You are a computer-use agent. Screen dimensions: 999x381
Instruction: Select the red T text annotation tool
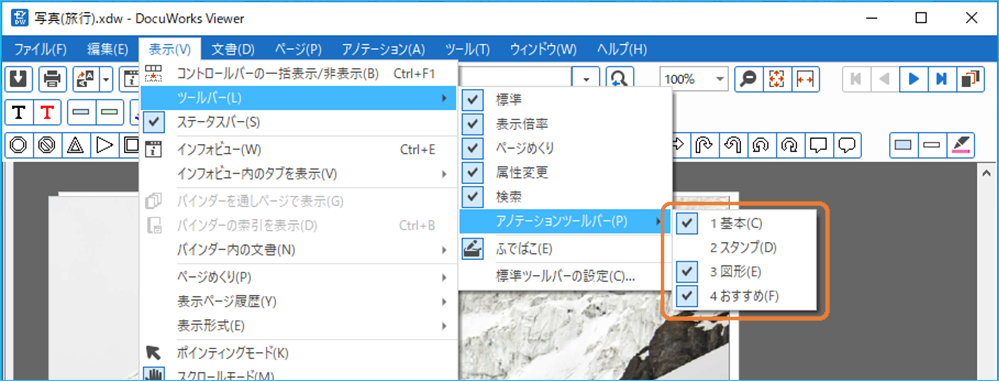(x=47, y=113)
